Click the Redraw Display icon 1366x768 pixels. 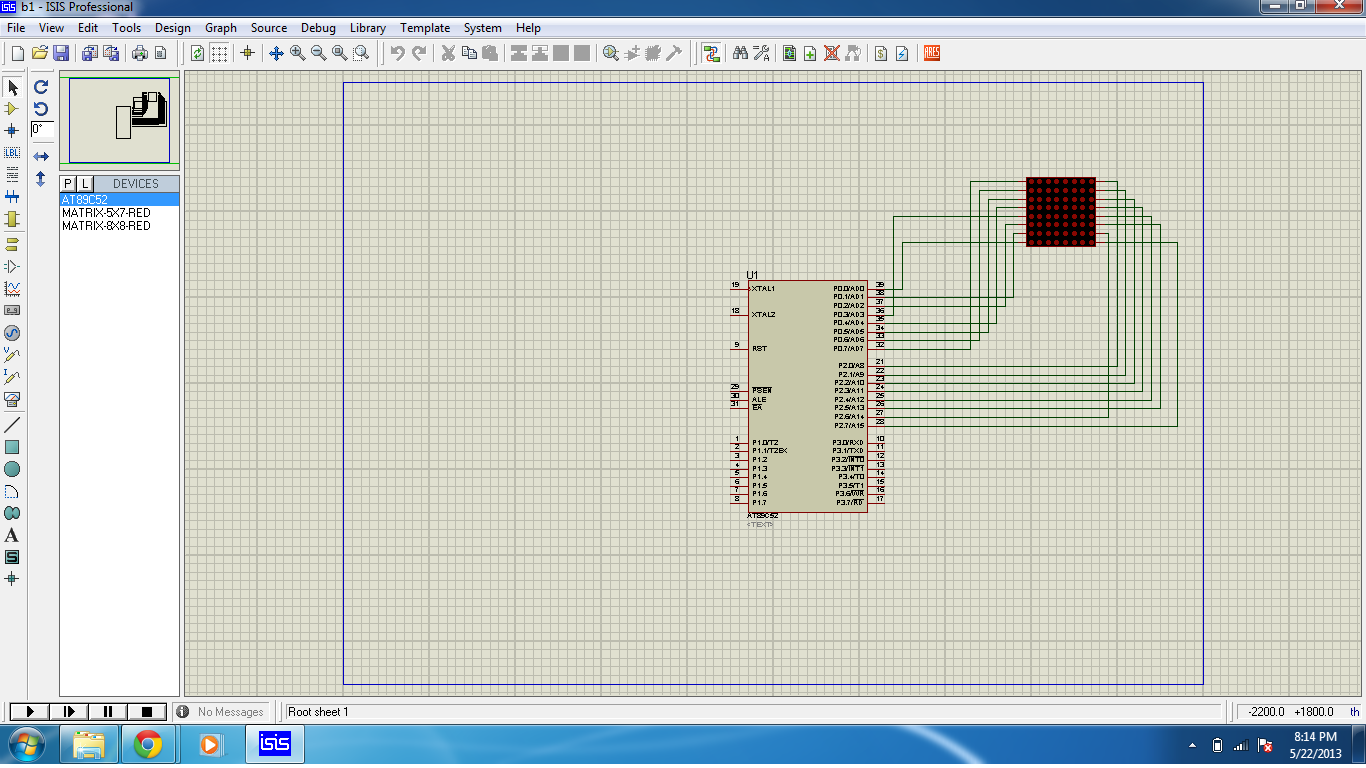point(198,53)
